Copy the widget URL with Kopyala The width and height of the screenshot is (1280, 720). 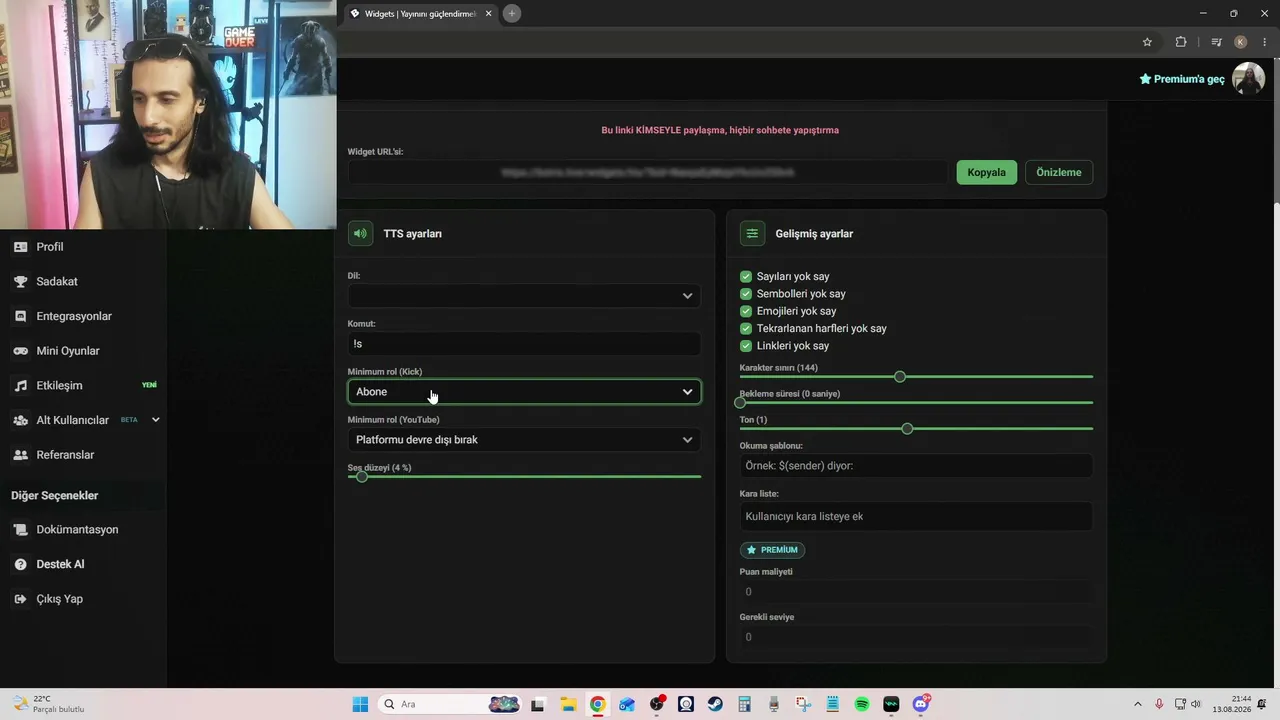tap(986, 172)
